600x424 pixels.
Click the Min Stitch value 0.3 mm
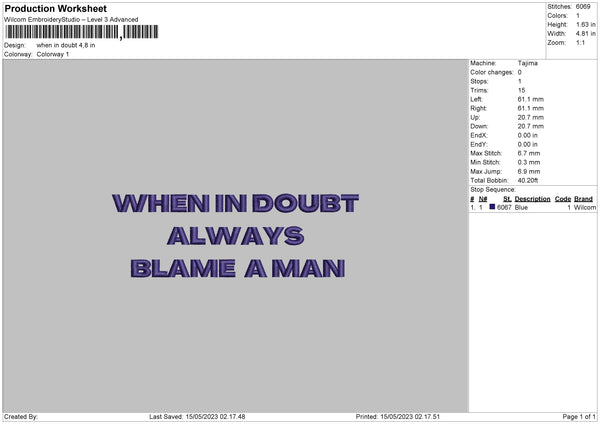click(x=529, y=162)
